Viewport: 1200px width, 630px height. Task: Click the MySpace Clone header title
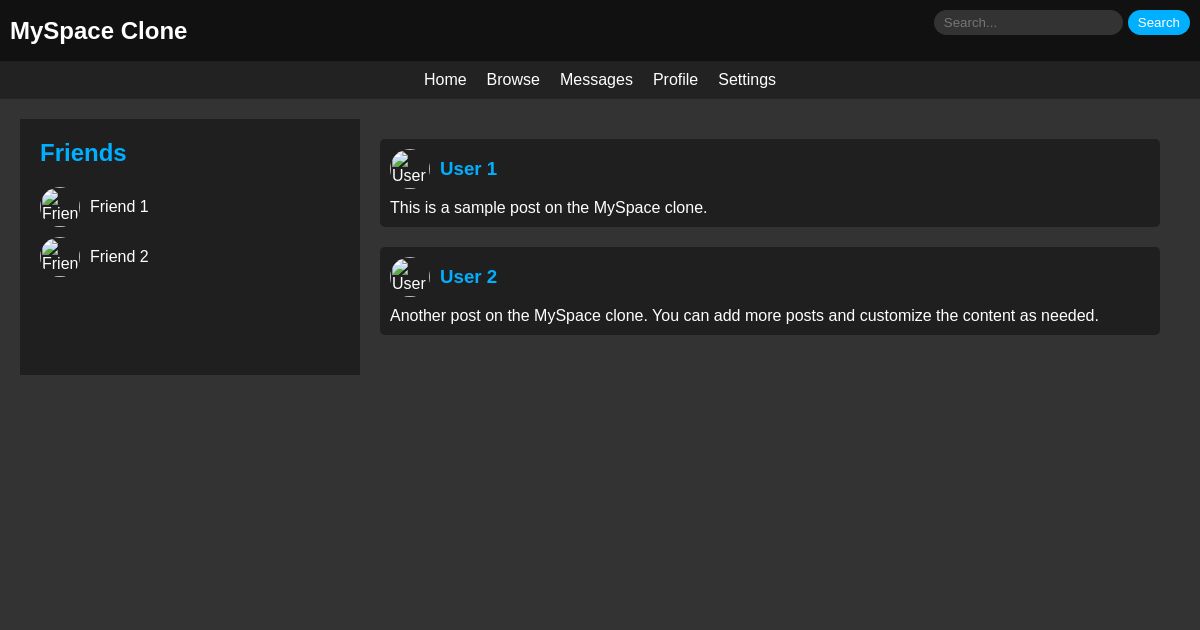98,31
